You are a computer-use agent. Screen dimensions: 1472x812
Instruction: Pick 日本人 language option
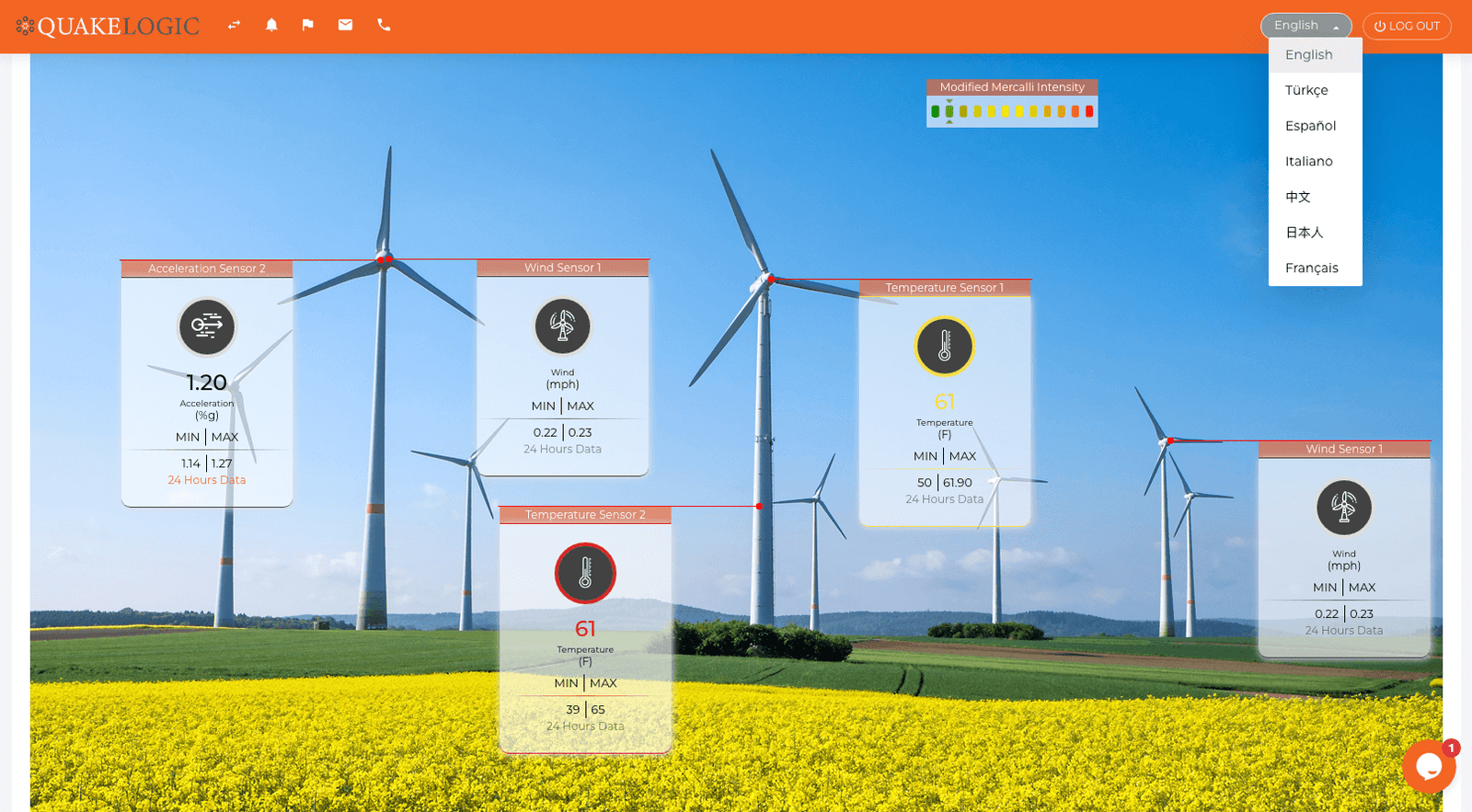[1304, 233]
